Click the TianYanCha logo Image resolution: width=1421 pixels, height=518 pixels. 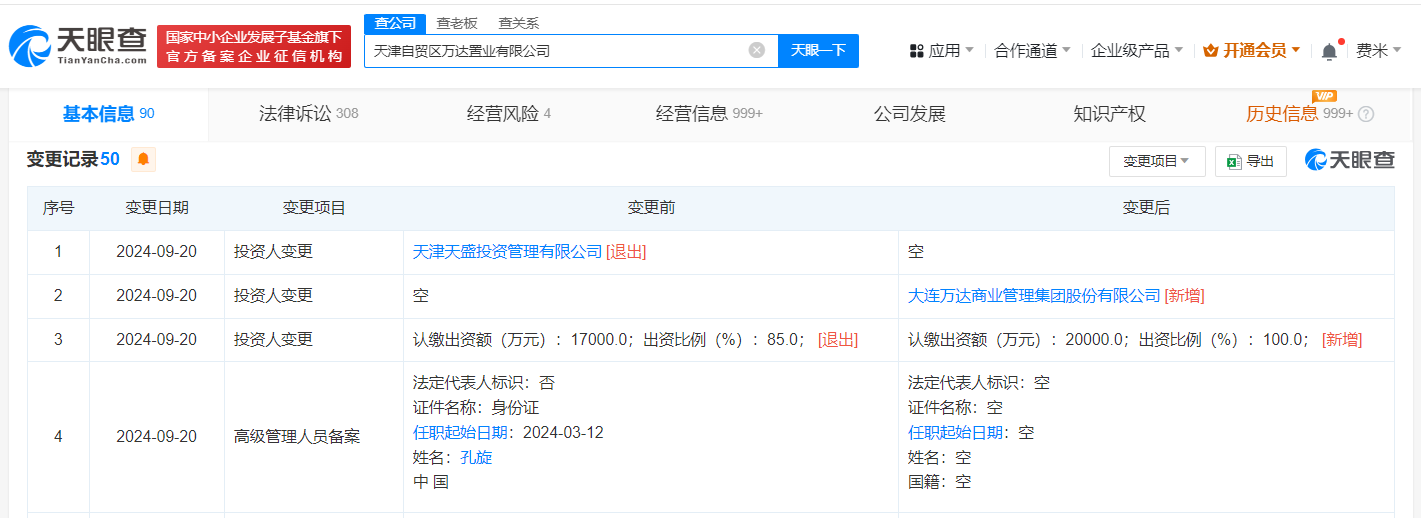78,46
